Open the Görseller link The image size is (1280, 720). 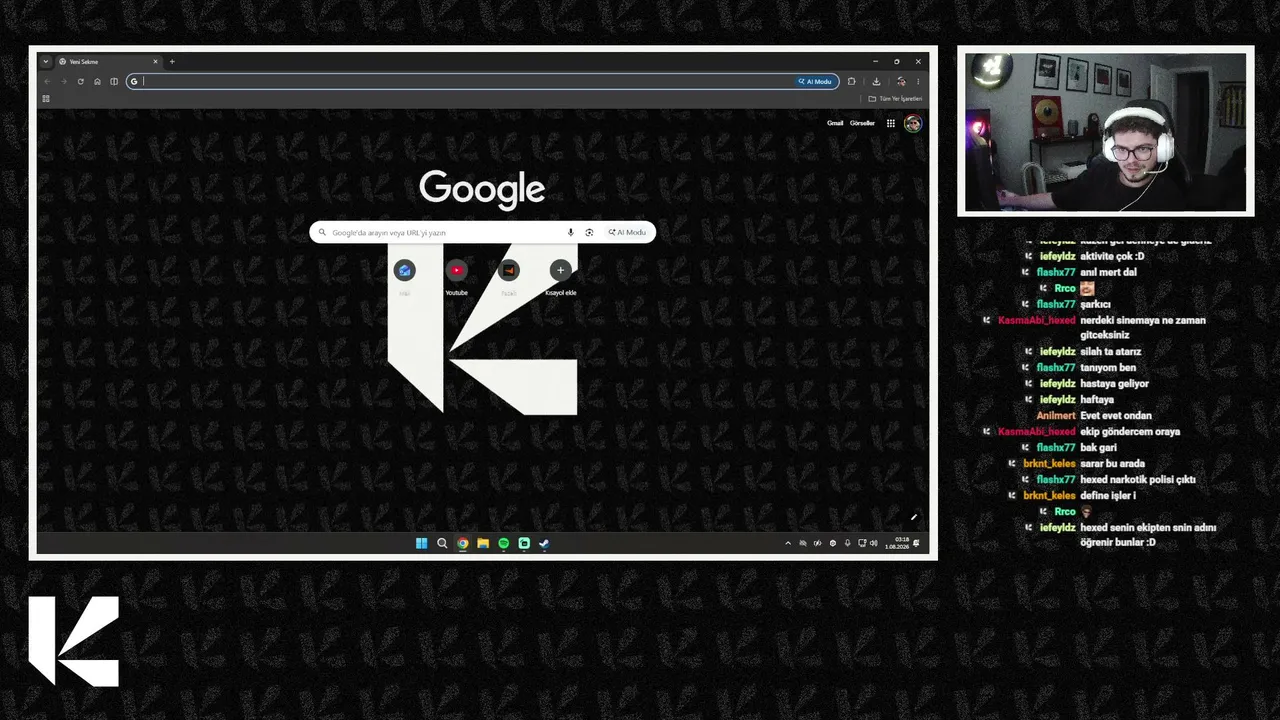(862, 123)
